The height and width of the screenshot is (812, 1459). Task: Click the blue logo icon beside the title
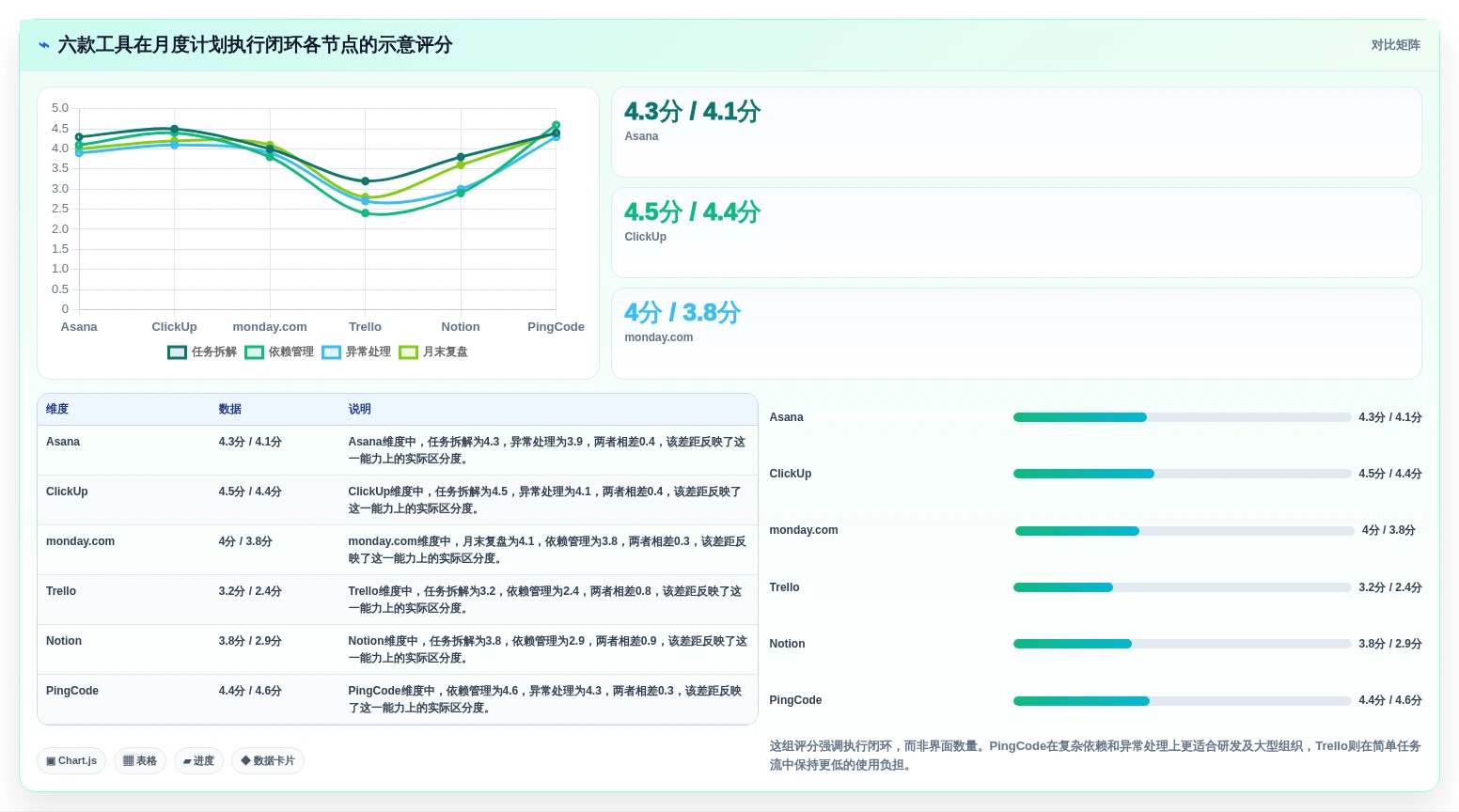tap(44, 45)
